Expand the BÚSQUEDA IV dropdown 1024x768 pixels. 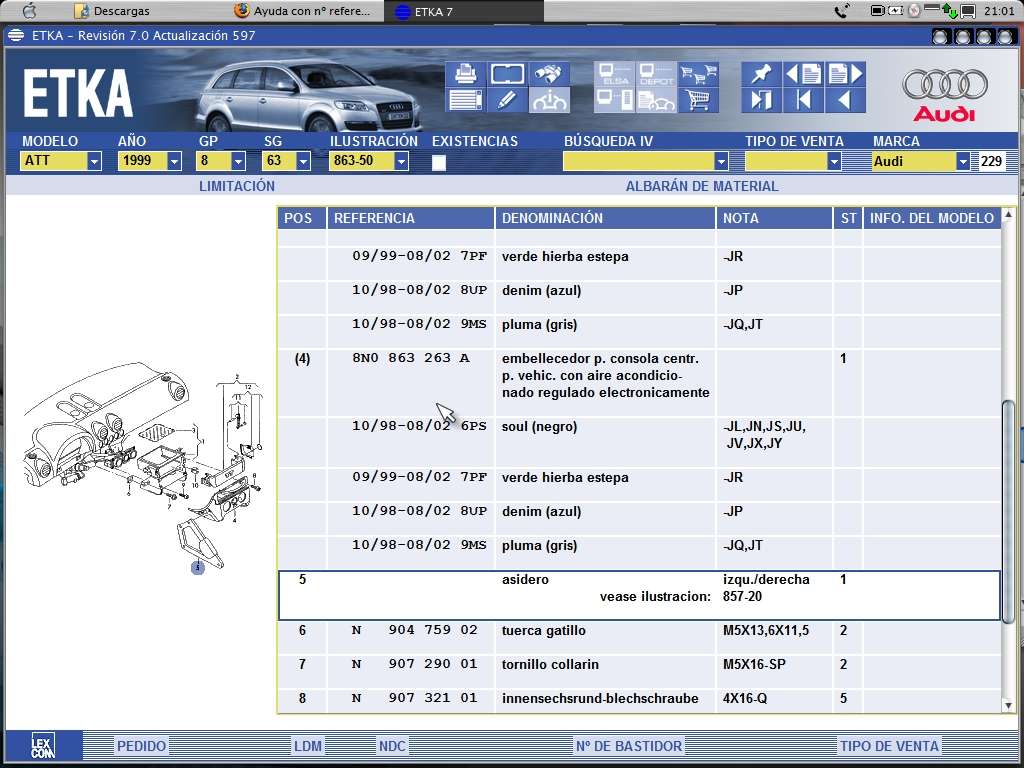(721, 161)
